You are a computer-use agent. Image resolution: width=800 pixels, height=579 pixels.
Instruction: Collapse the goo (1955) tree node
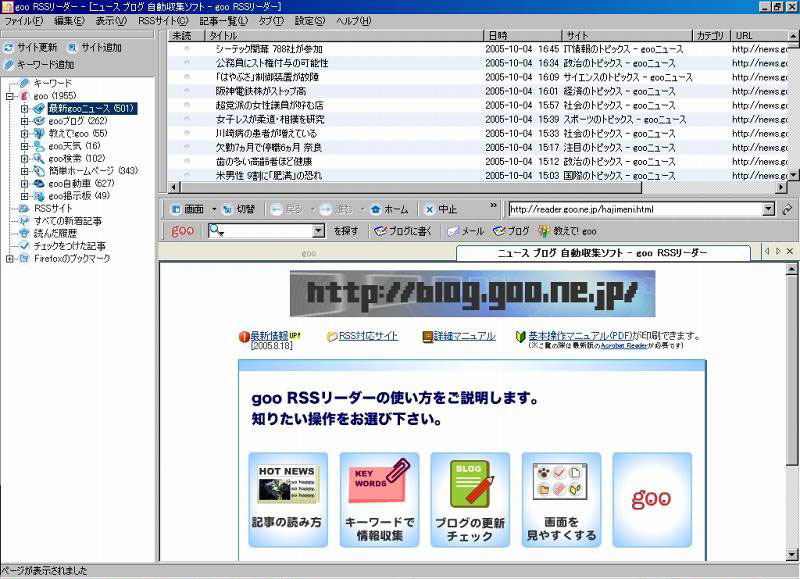click(10, 96)
